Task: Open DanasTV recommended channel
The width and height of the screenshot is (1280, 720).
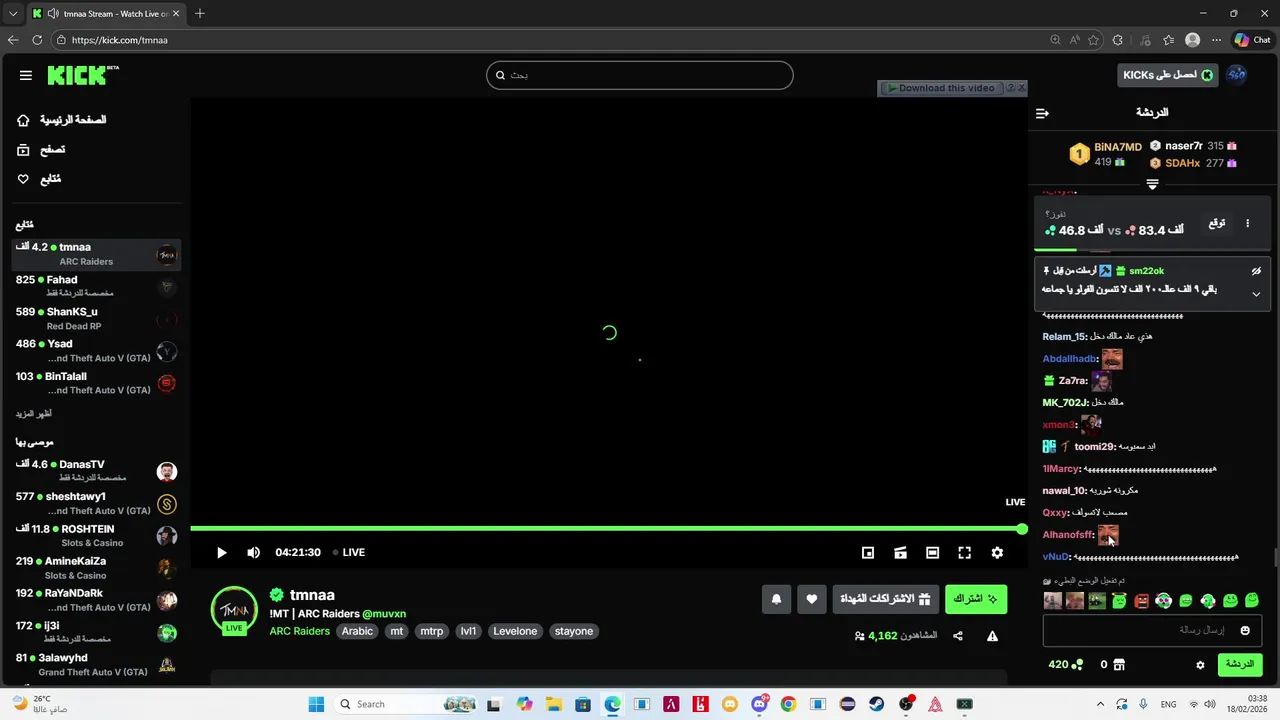Action: [96, 471]
